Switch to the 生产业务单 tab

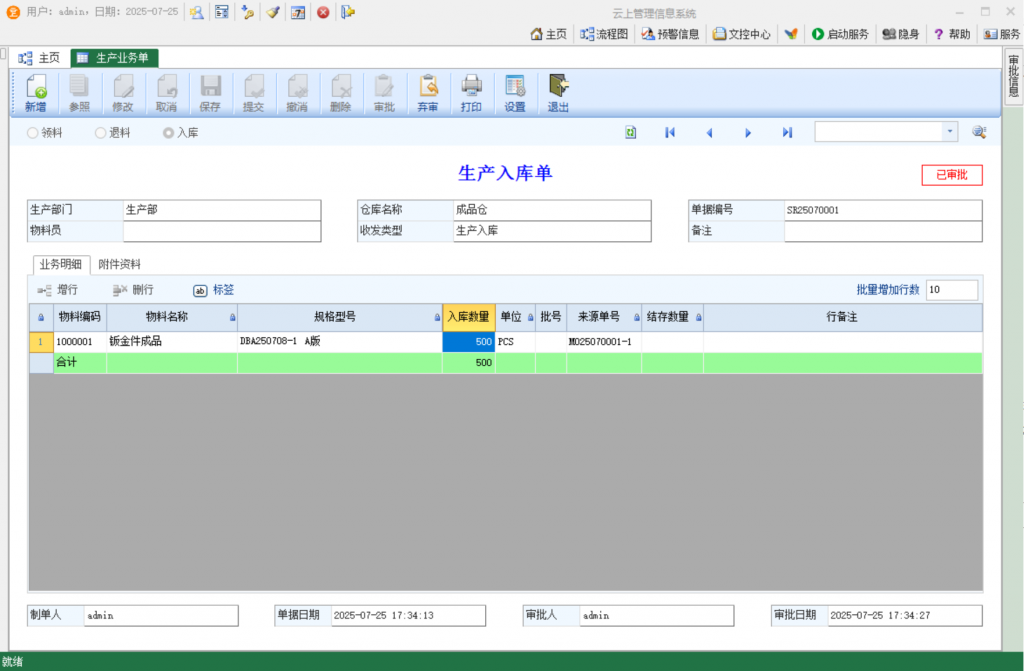coord(114,58)
